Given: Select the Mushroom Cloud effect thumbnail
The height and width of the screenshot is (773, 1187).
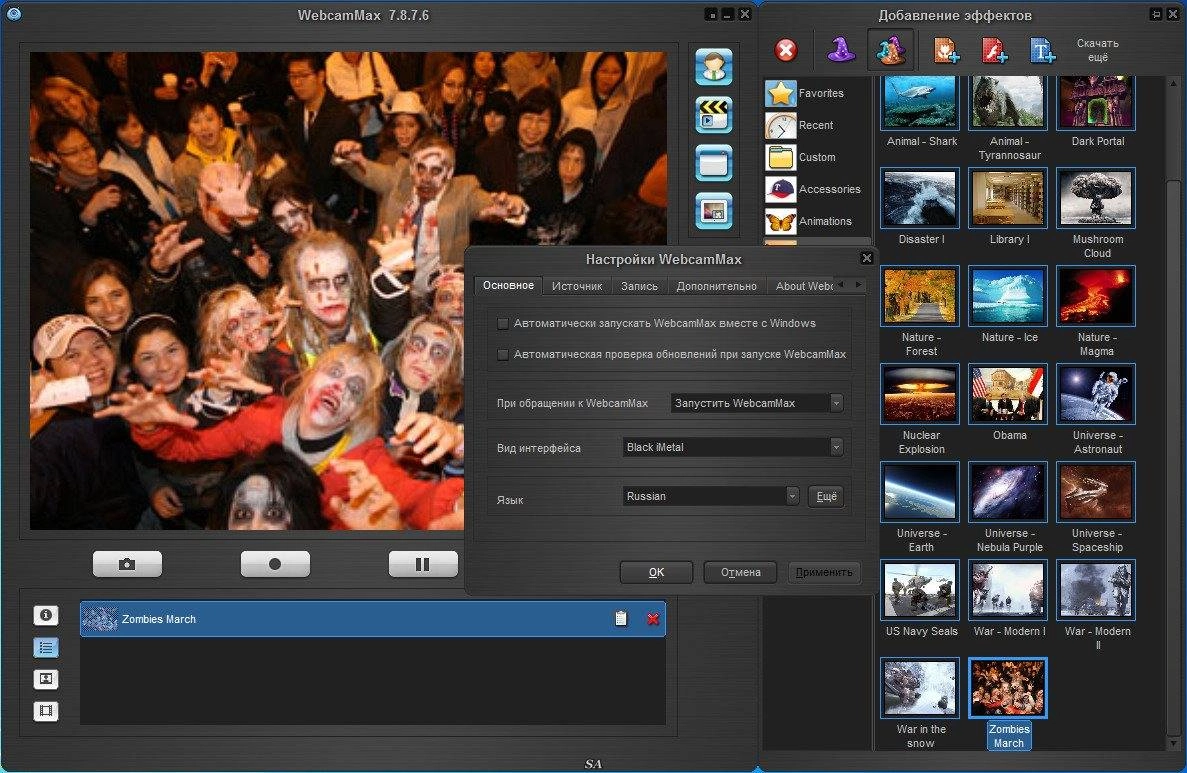Looking at the screenshot, I should coord(1095,198).
